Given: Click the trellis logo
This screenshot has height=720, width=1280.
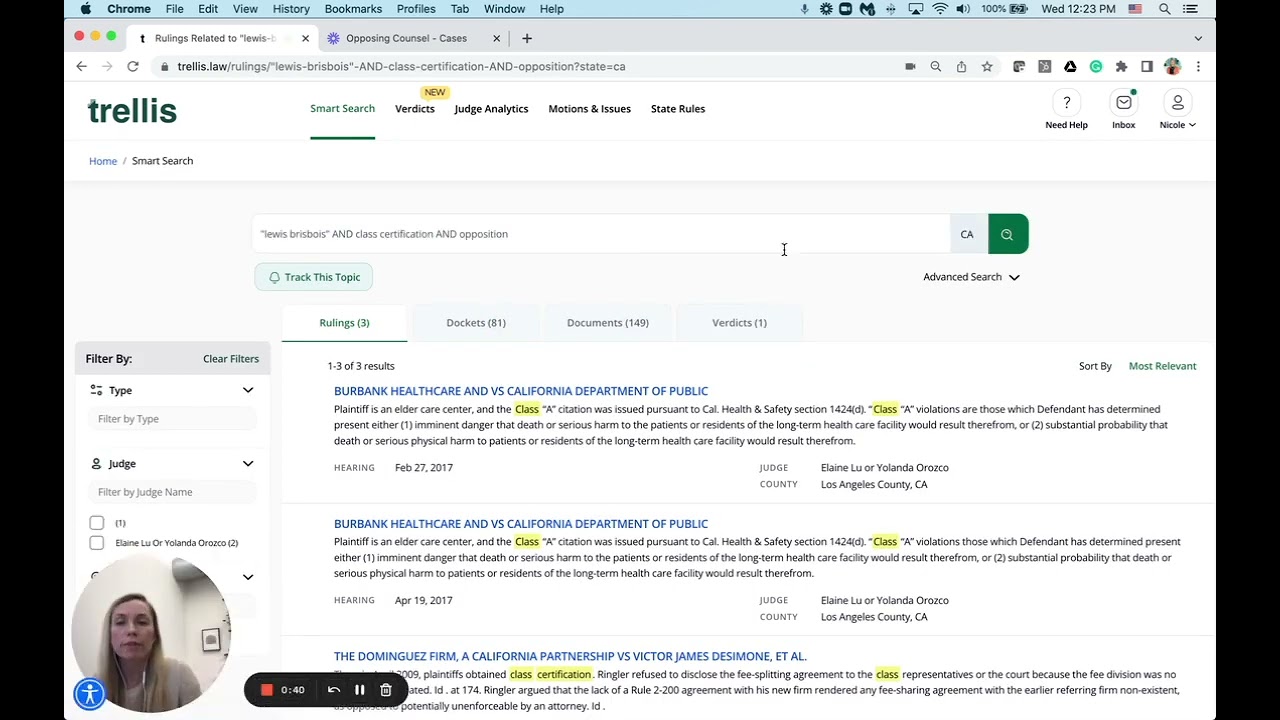Looking at the screenshot, I should pos(132,110).
